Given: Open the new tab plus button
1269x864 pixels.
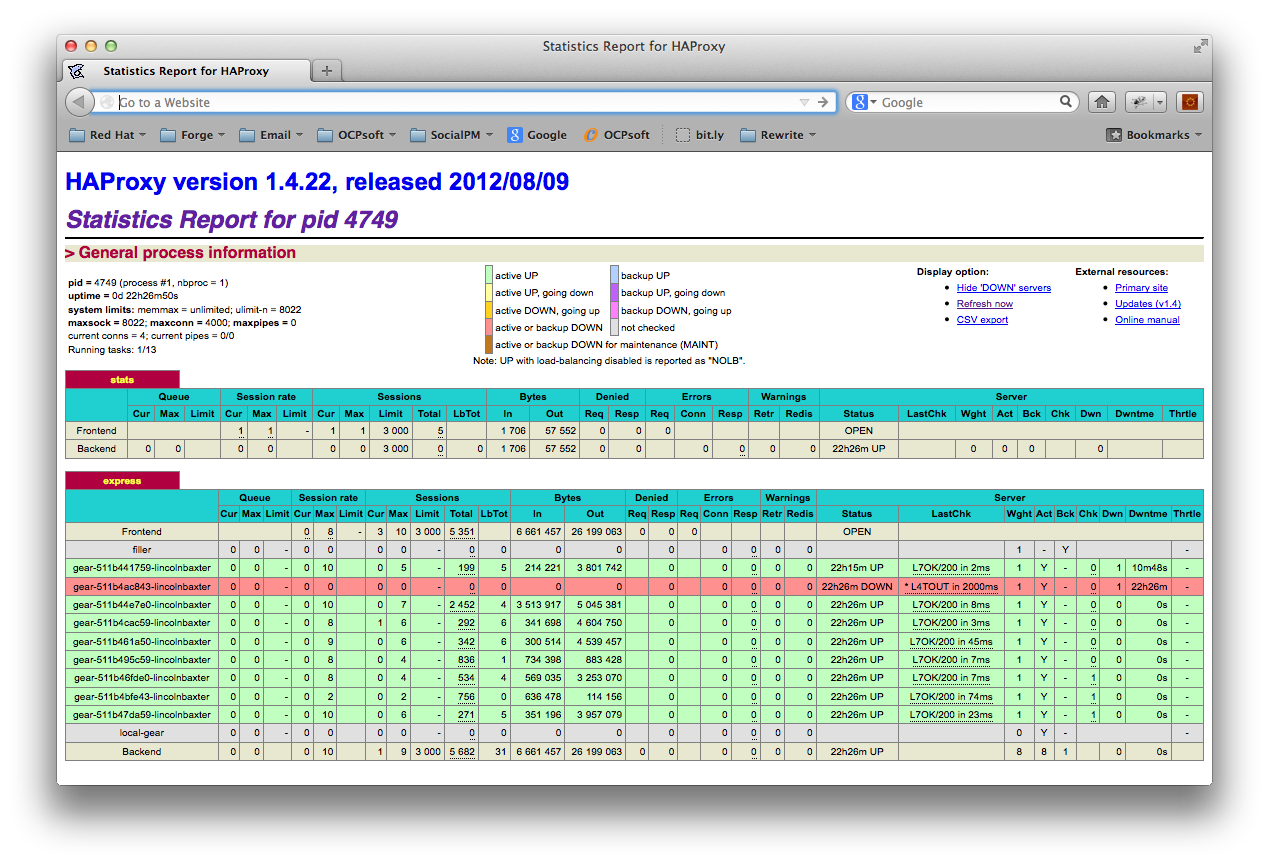Looking at the screenshot, I should click(x=326, y=71).
